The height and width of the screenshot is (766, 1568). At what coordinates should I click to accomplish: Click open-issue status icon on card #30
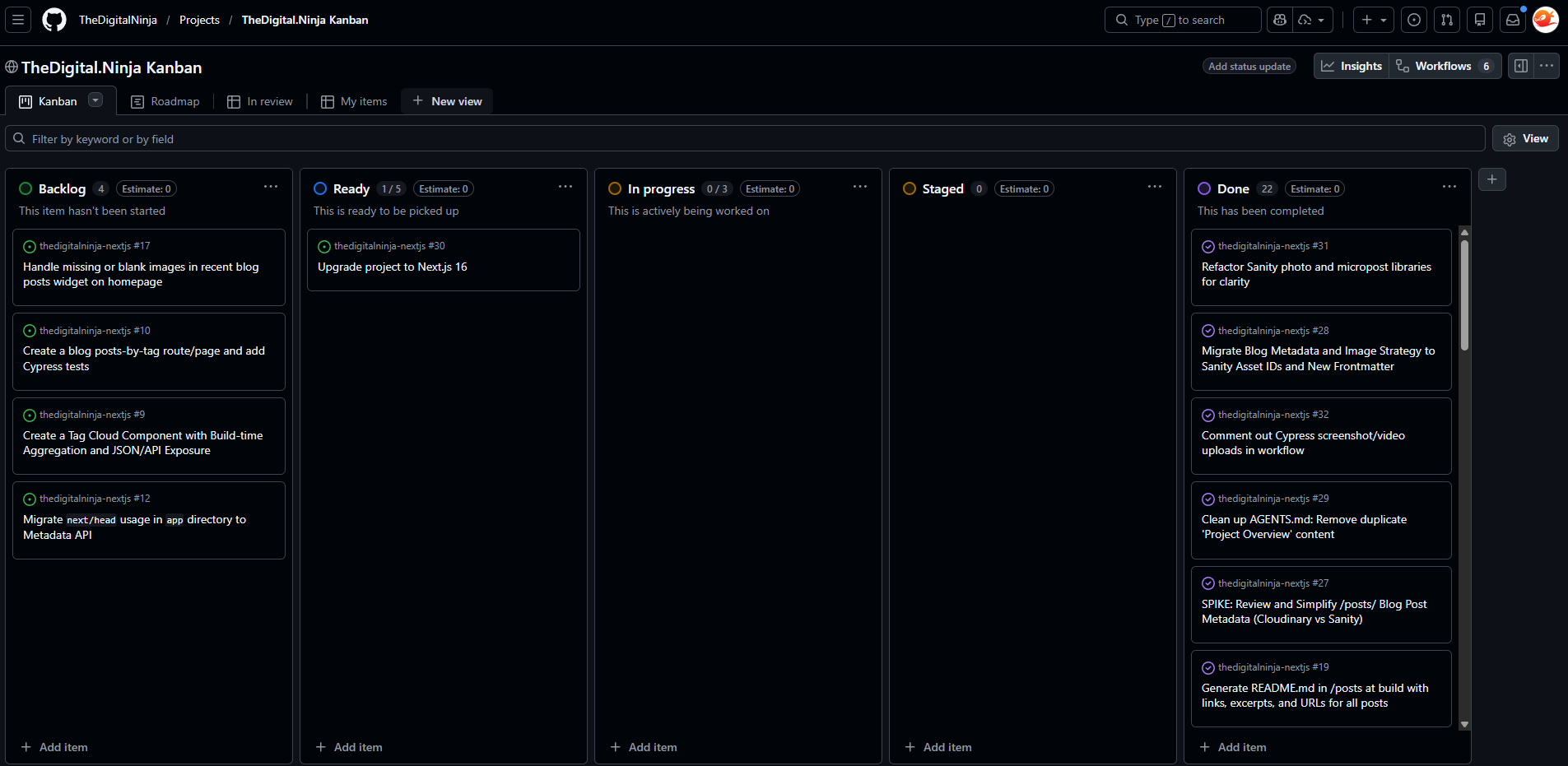pyautogui.click(x=324, y=246)
